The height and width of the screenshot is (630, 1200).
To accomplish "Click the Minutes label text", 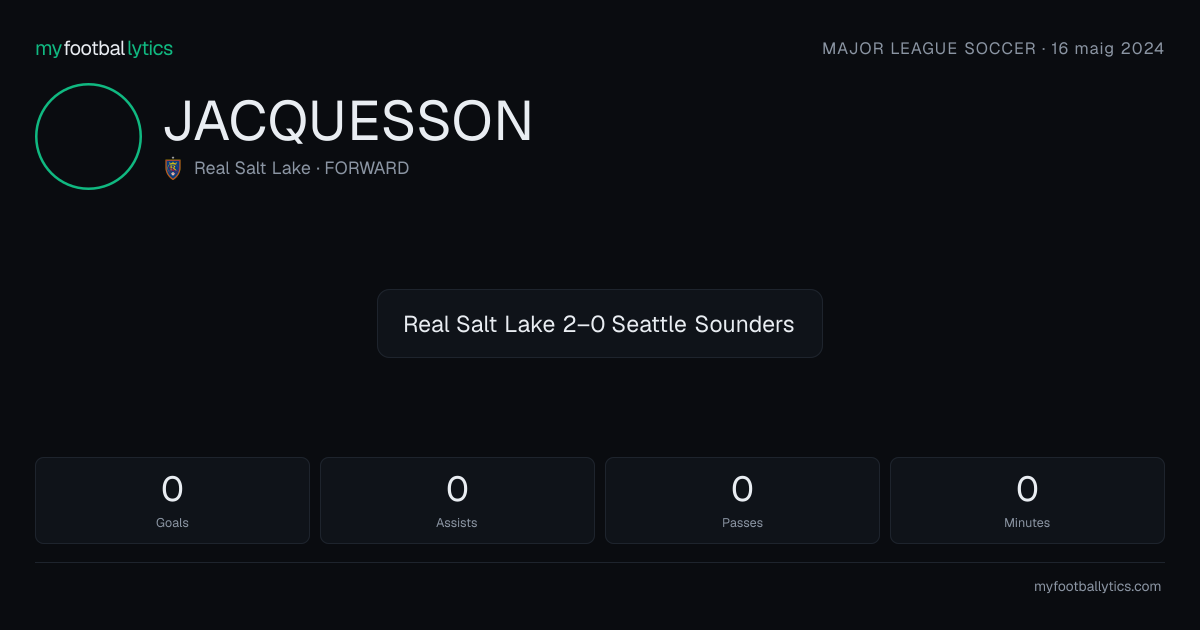I will point(1027,523).
